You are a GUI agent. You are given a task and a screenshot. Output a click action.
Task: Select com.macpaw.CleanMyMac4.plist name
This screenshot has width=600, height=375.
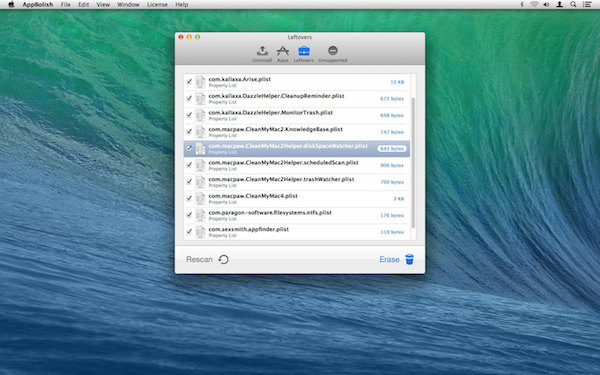click(253, 196)
